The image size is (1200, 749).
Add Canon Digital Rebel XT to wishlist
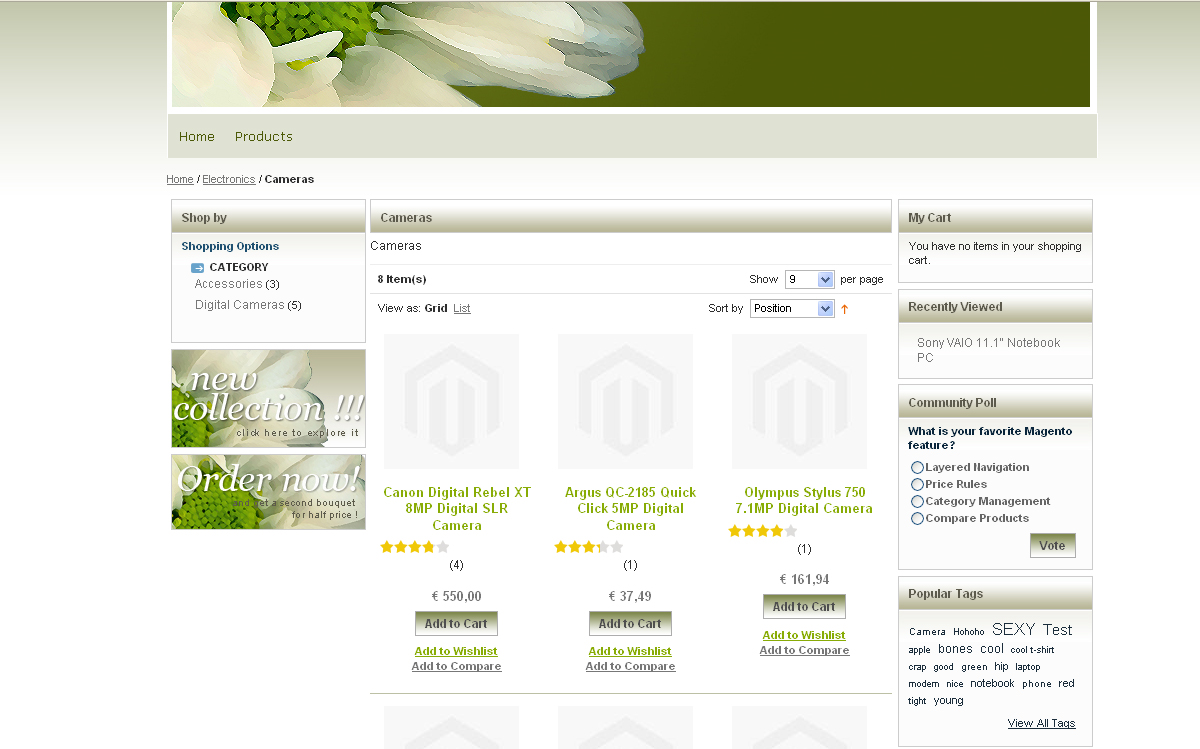click(456, 652)
